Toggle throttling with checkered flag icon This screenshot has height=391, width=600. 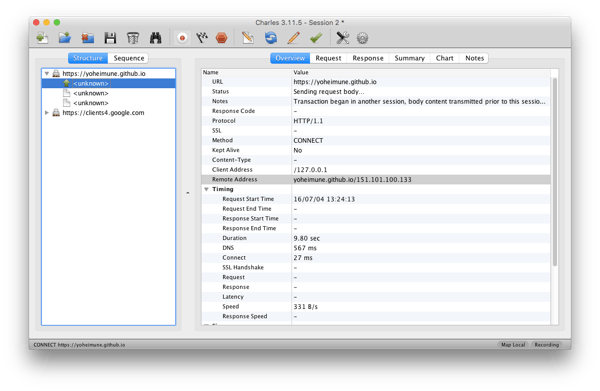click(202, 38)
